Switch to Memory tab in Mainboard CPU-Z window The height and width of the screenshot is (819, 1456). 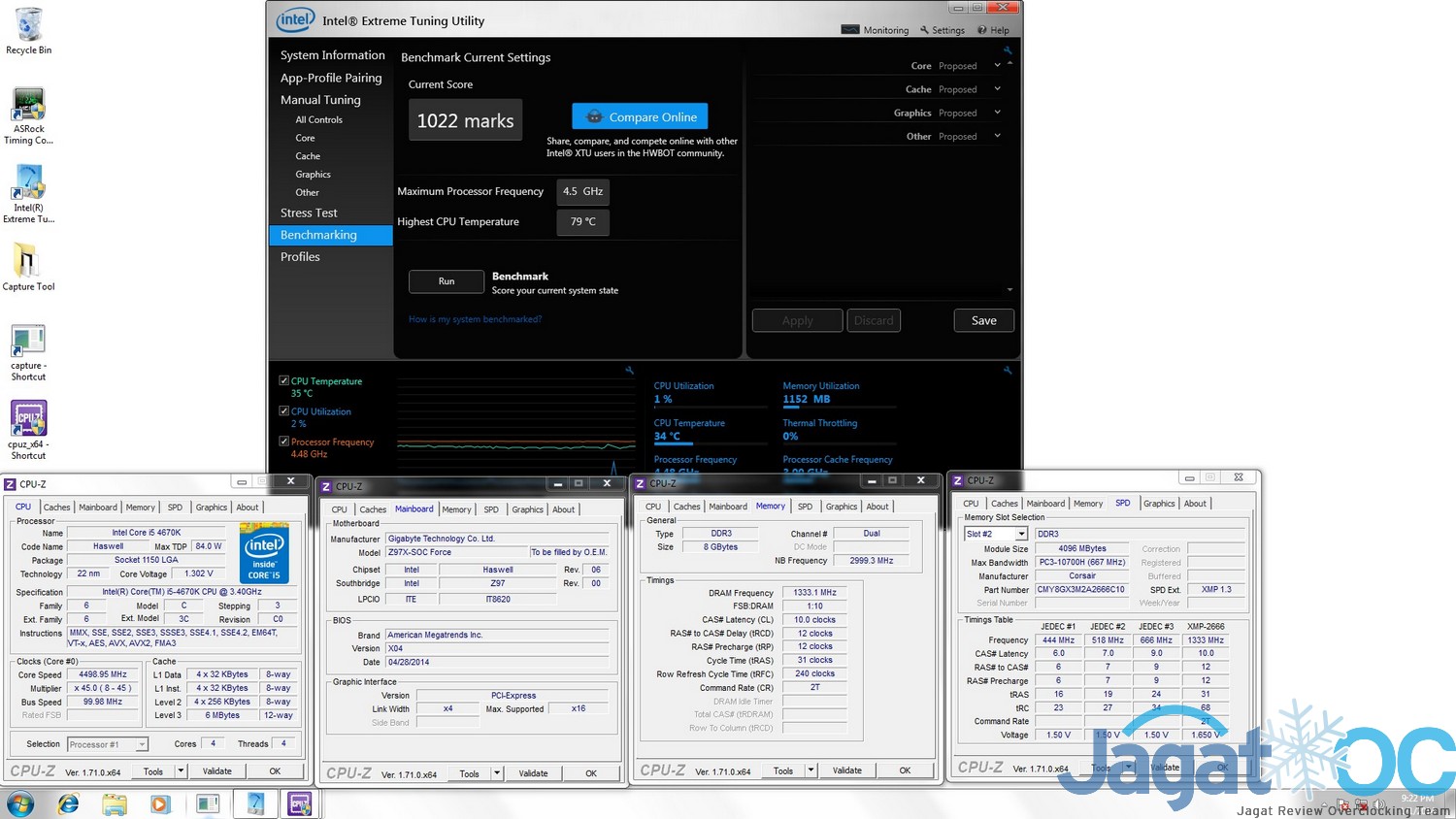tap(456, 509)
